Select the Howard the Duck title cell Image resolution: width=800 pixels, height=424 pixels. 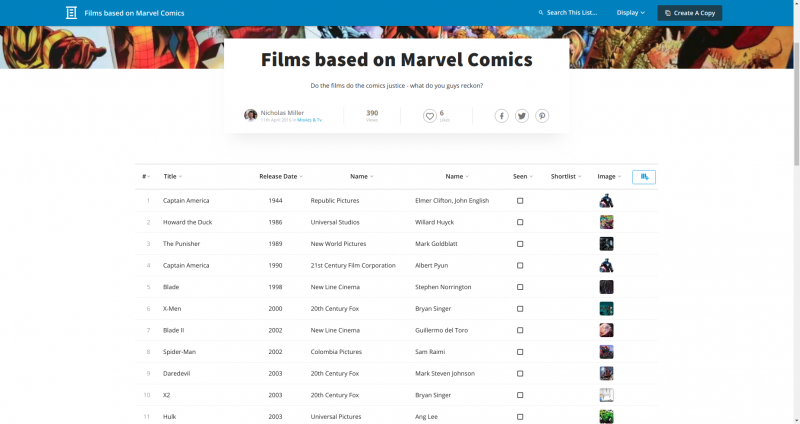(187, 222)
